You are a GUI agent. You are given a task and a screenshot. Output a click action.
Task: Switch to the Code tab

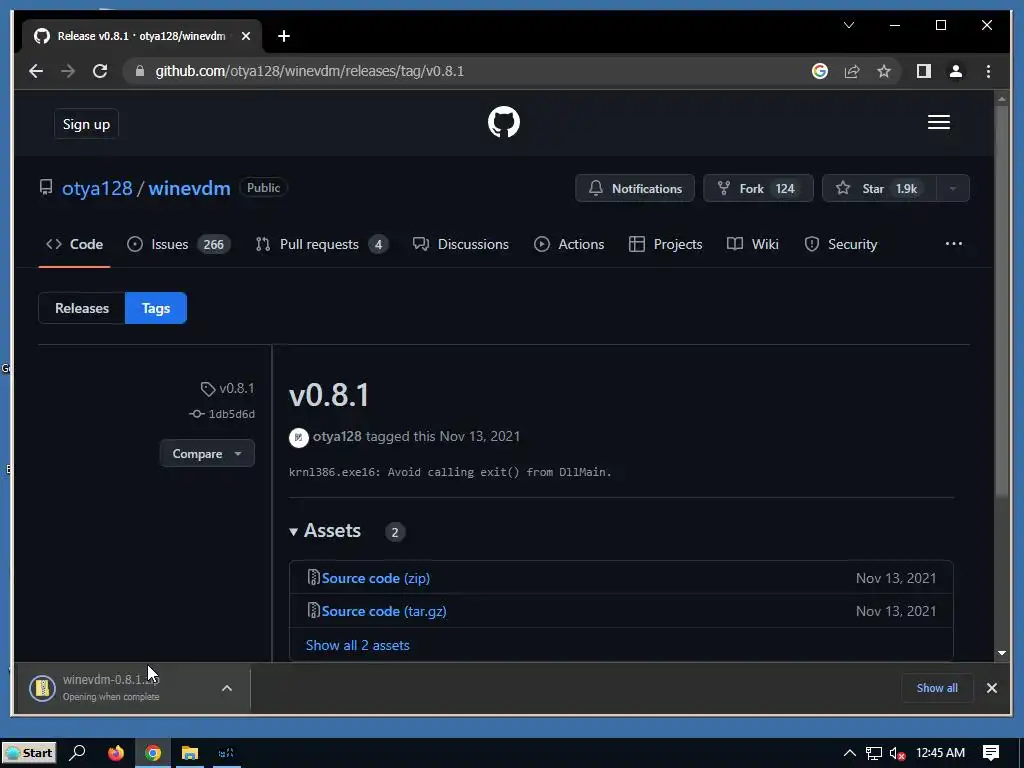point(74,244)
